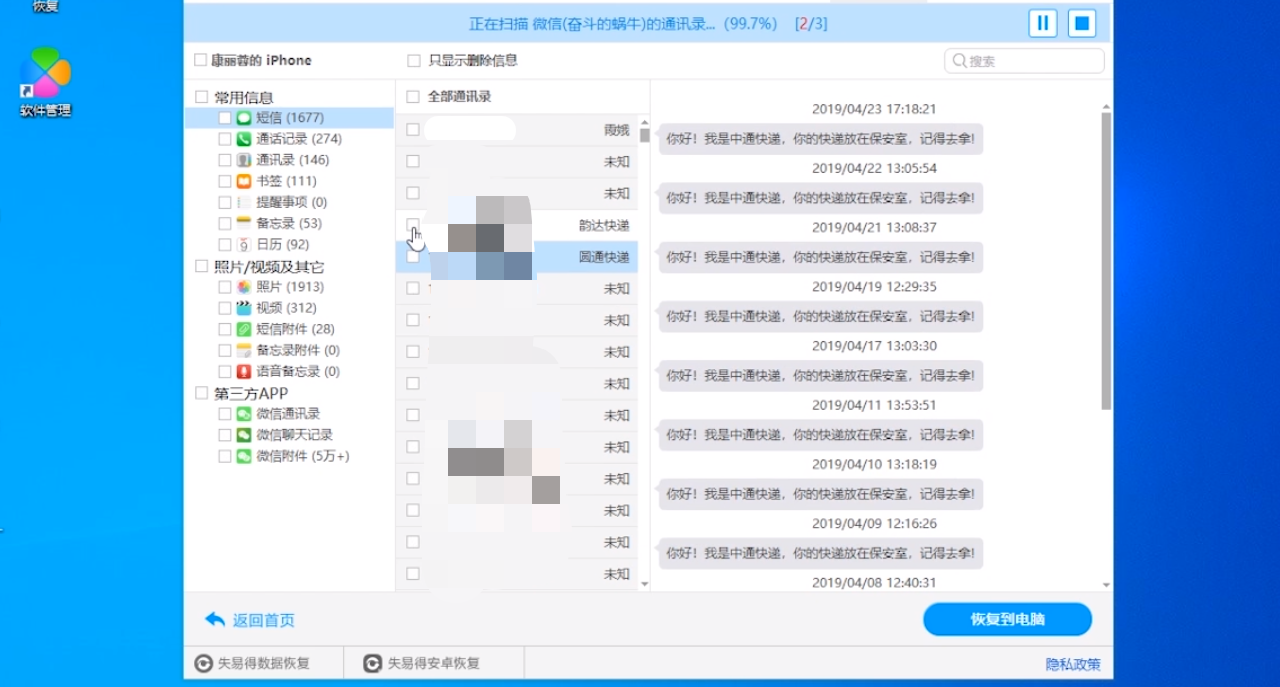Screen dimensions: 1280x687
Task: Open the 通话记录 (274) phone icon
Action: pos(244,139)
